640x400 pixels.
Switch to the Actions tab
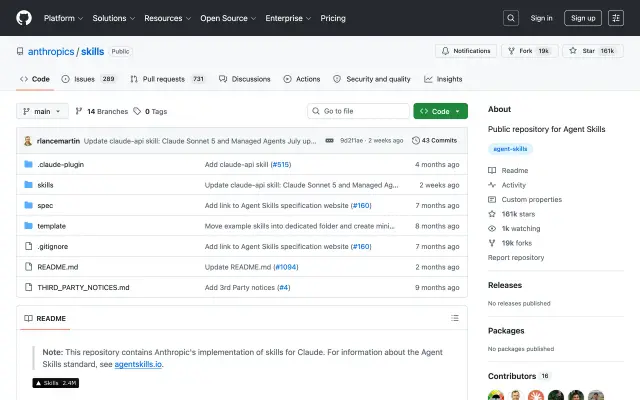point(302,79)
